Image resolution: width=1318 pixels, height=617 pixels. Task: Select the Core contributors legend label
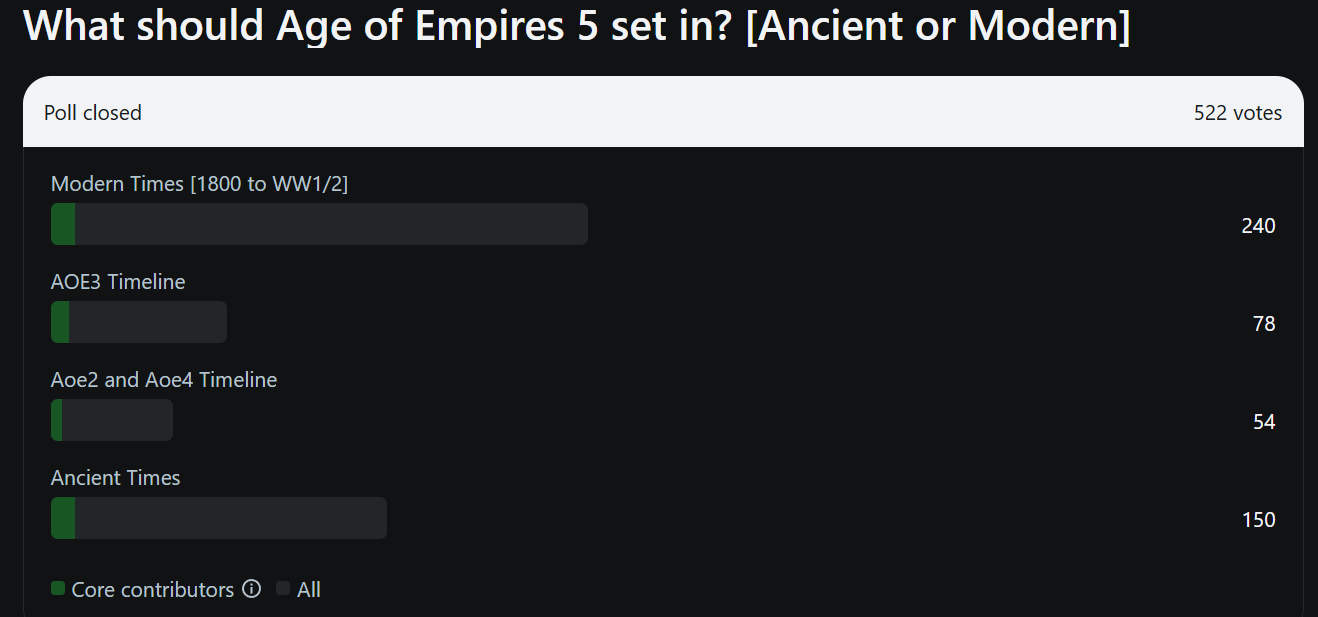click(x=152, y=590)
